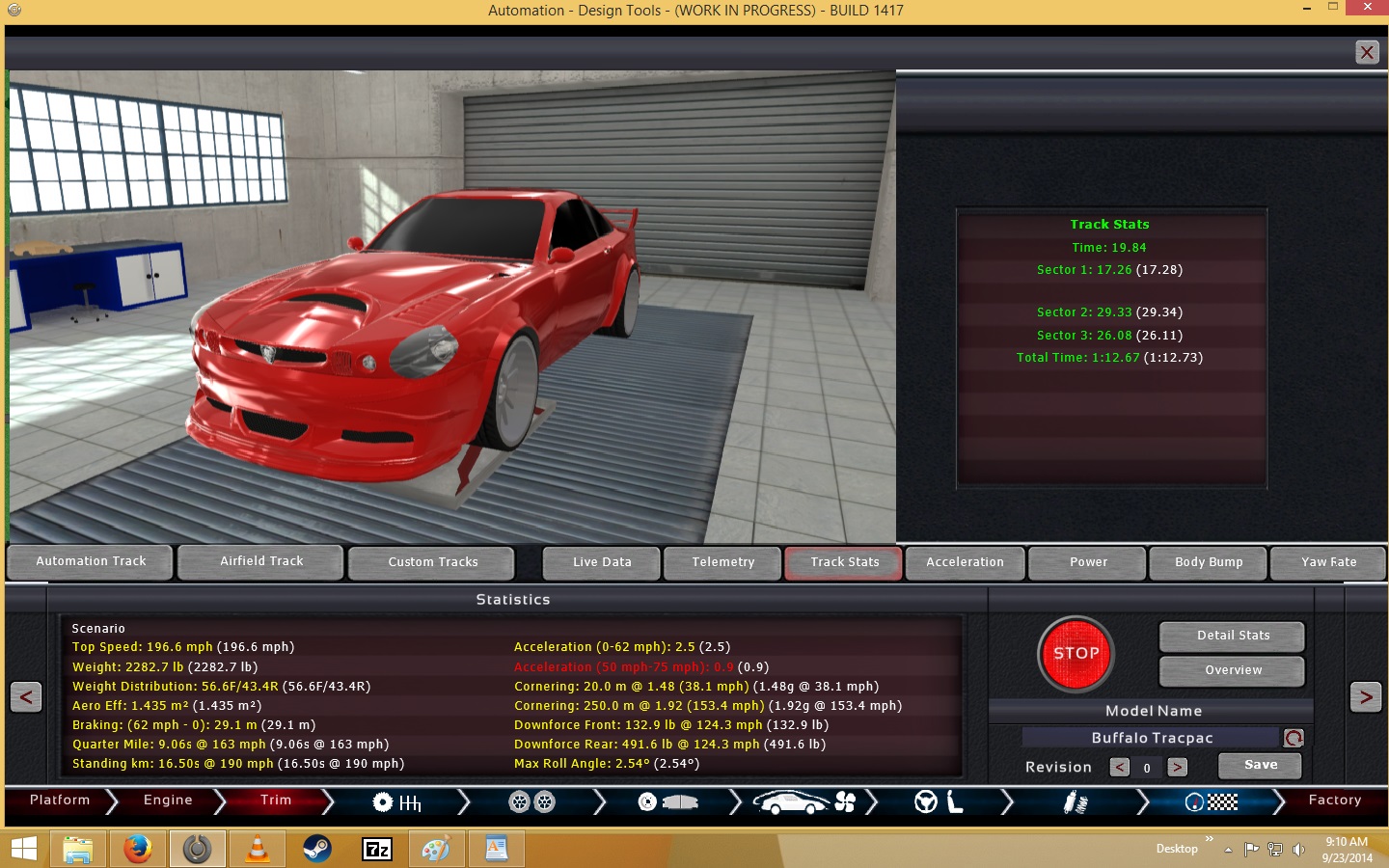Go to the Engine step
The height and width of the screenshot is (868, 1389).
pos(168,800)
